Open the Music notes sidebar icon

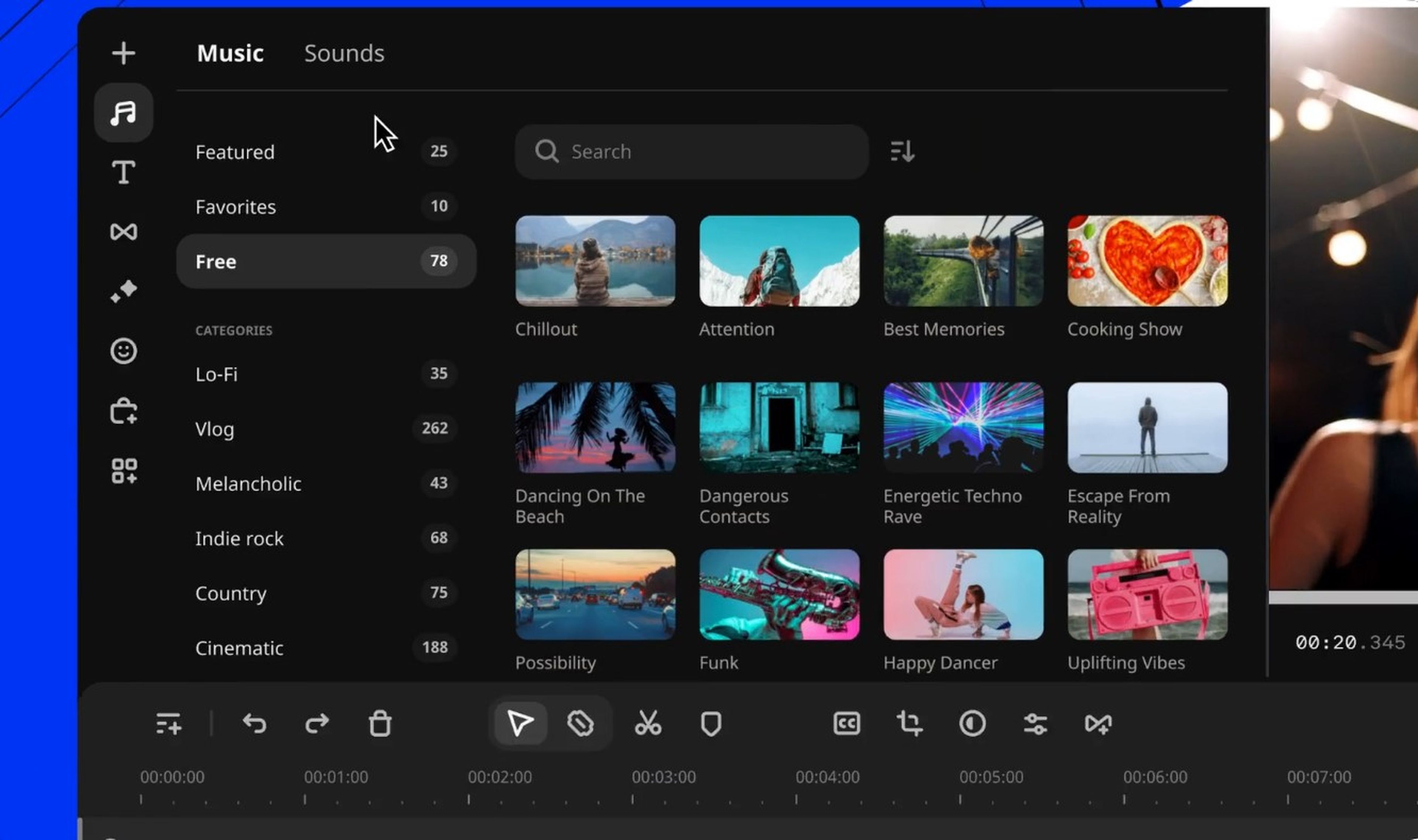point(123,113)
